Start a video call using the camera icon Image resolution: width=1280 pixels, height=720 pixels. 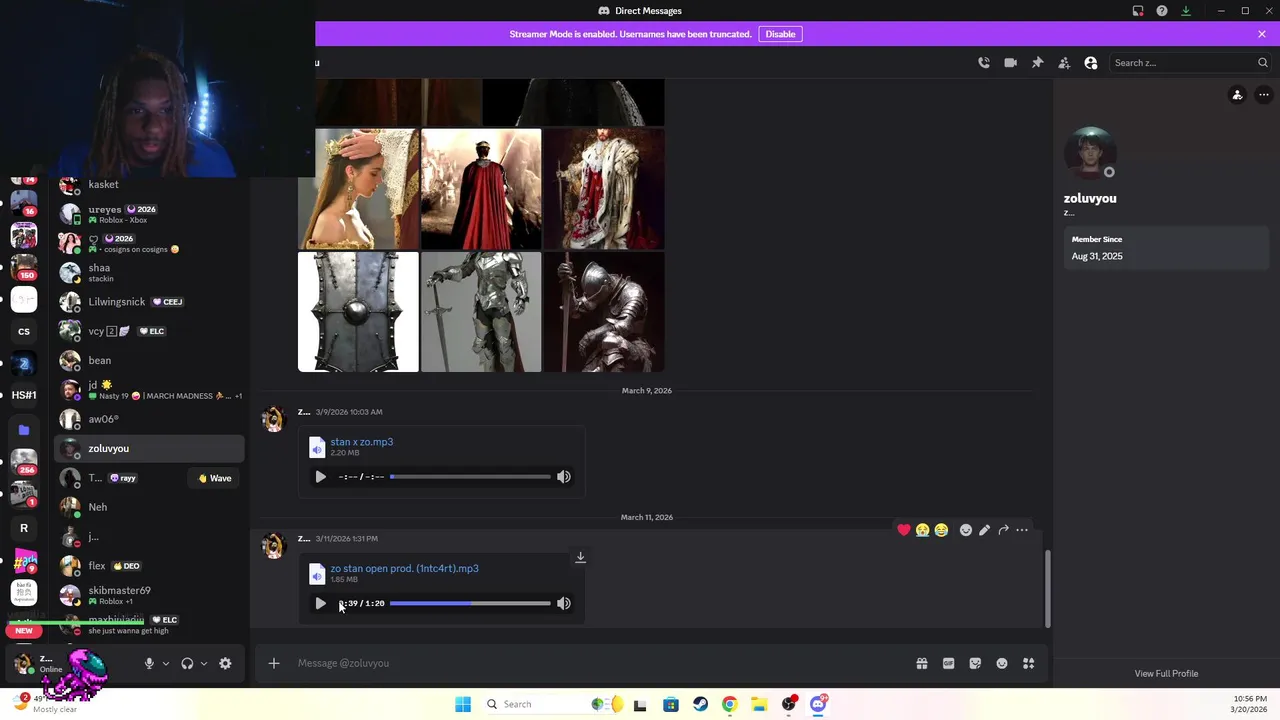click(x=1010, y=62)
